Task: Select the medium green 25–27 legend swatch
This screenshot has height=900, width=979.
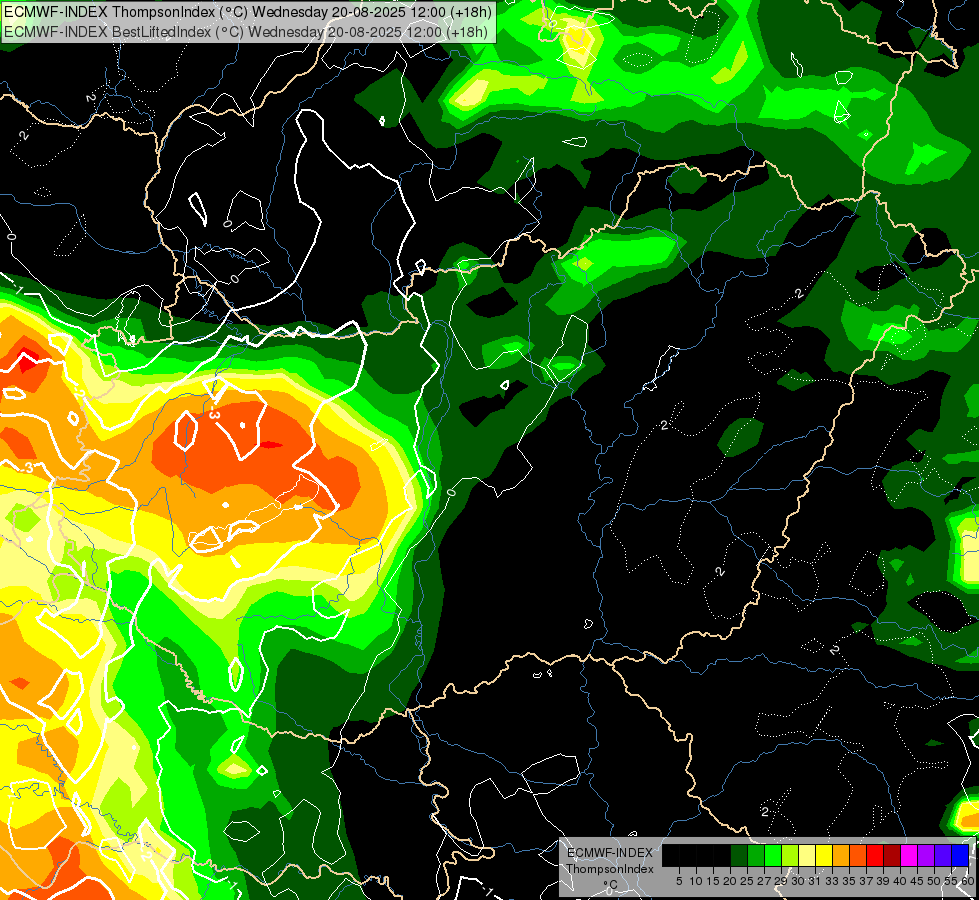Action: click(756, 855)
